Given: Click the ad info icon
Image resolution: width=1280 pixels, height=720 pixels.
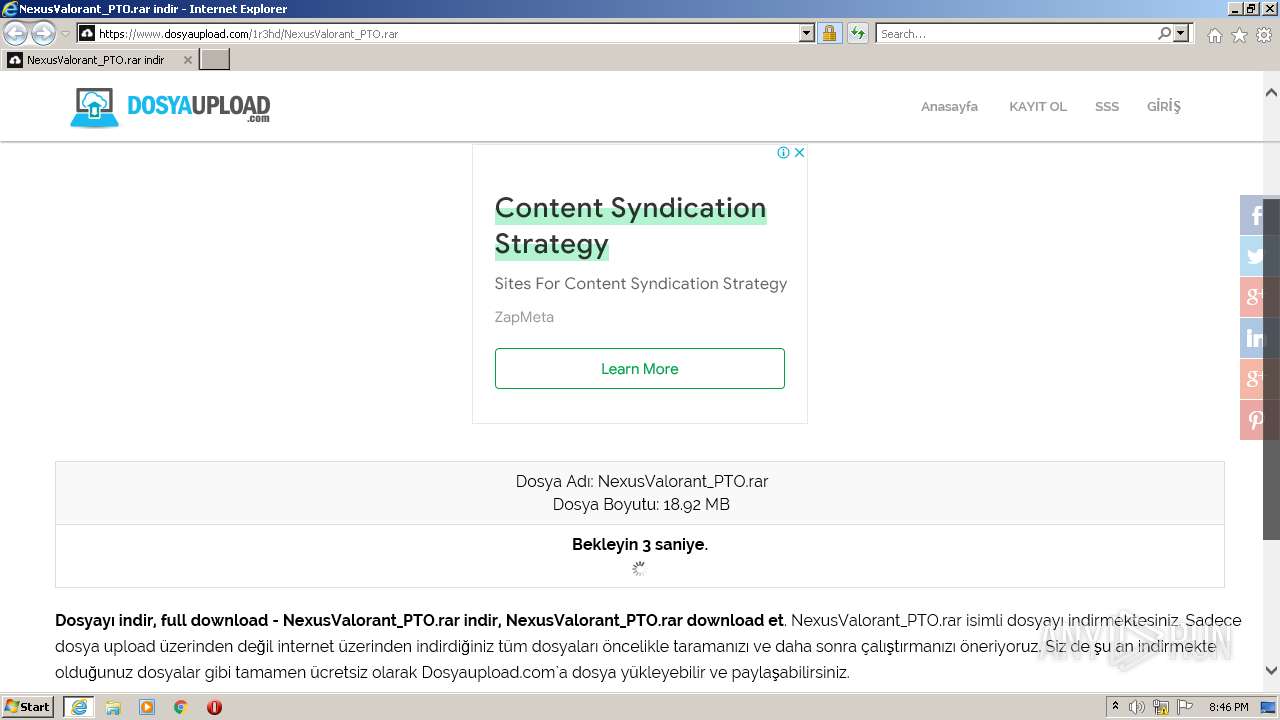Looking at the screenshot, I should pyautogui.click(x=783, y=153).
